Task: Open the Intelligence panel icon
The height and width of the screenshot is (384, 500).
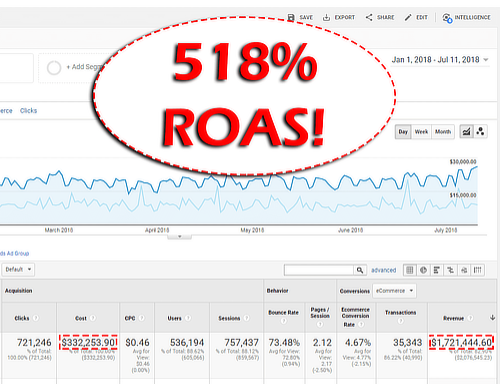Action: [447, 18]
